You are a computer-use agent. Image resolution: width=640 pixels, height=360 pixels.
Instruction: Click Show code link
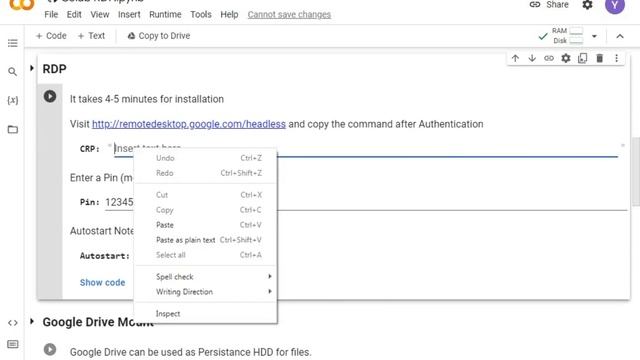pos(102,282)
